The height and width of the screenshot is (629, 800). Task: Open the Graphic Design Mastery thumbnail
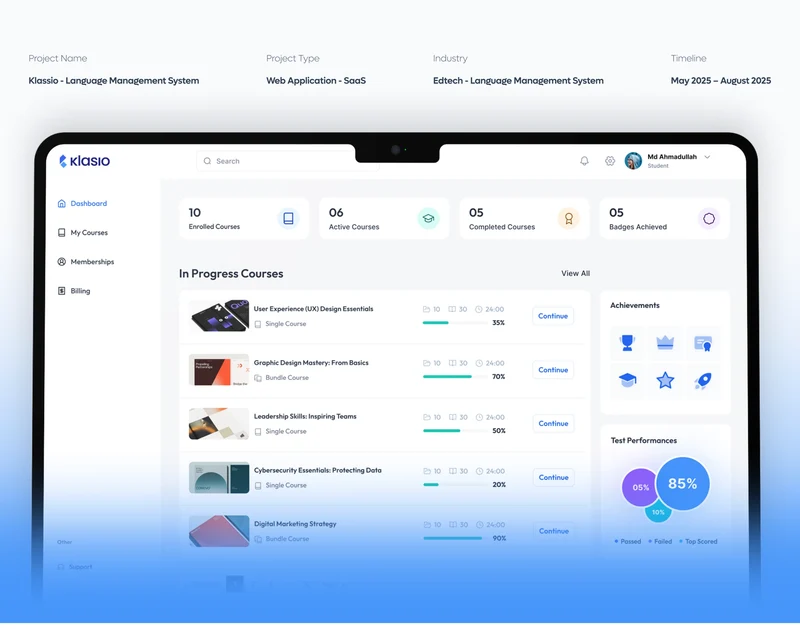pyautogui.click(x=219, y=370)
